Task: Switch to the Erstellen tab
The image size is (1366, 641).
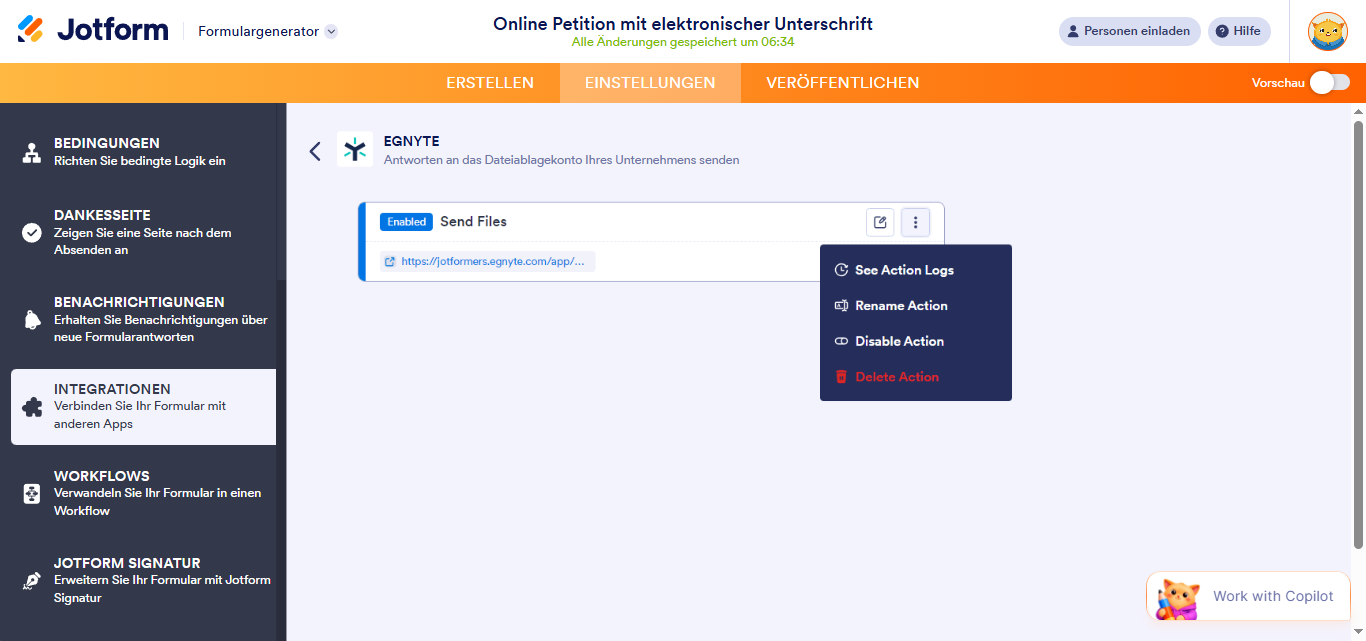Action: point(490,83)
